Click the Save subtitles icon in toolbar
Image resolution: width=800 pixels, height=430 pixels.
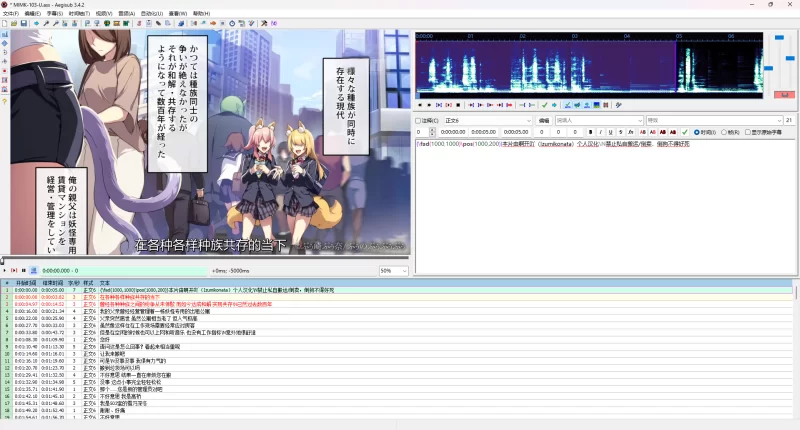point(23,22)
